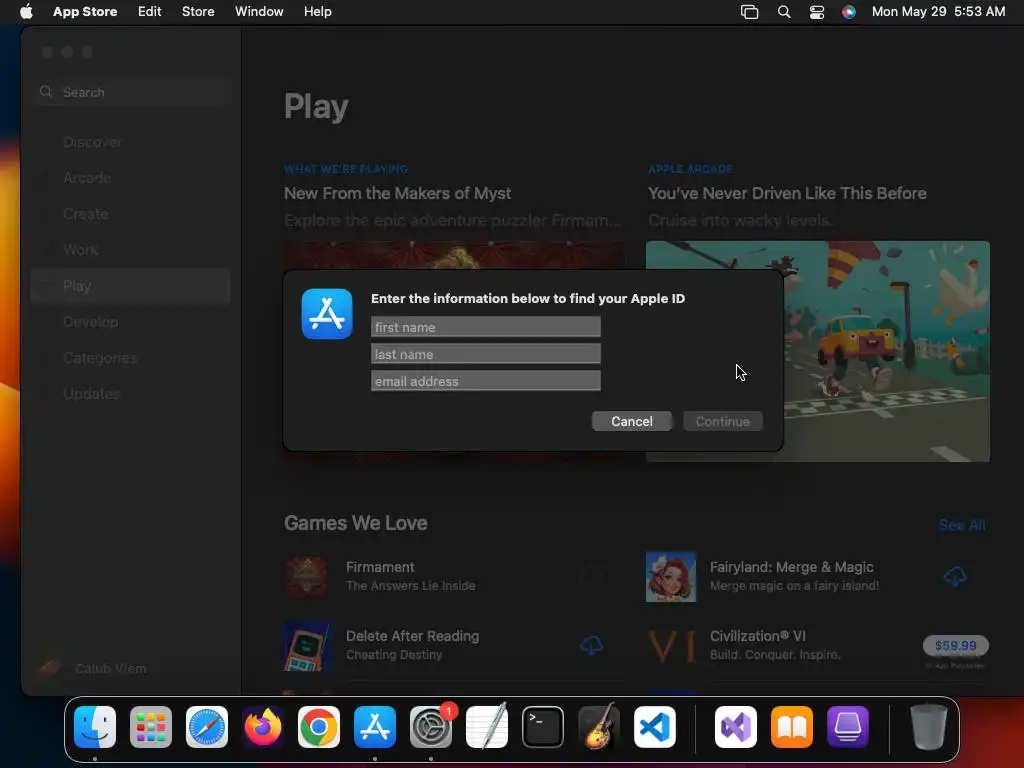This screenshot has width=1024, height=768.
Task: Click See All for Games We Love
Action: 962,525
